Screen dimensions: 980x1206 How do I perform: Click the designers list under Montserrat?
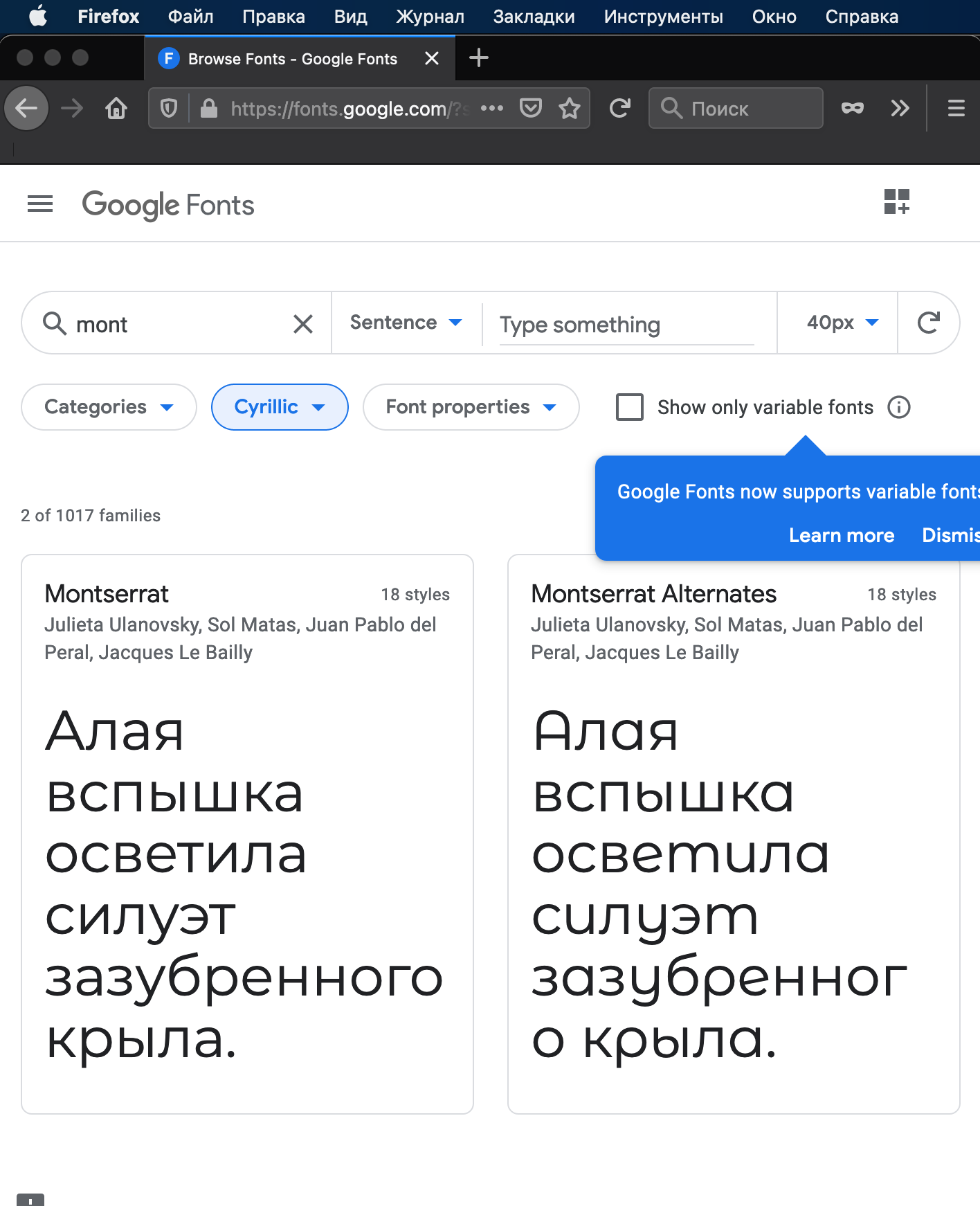[240, 638]
